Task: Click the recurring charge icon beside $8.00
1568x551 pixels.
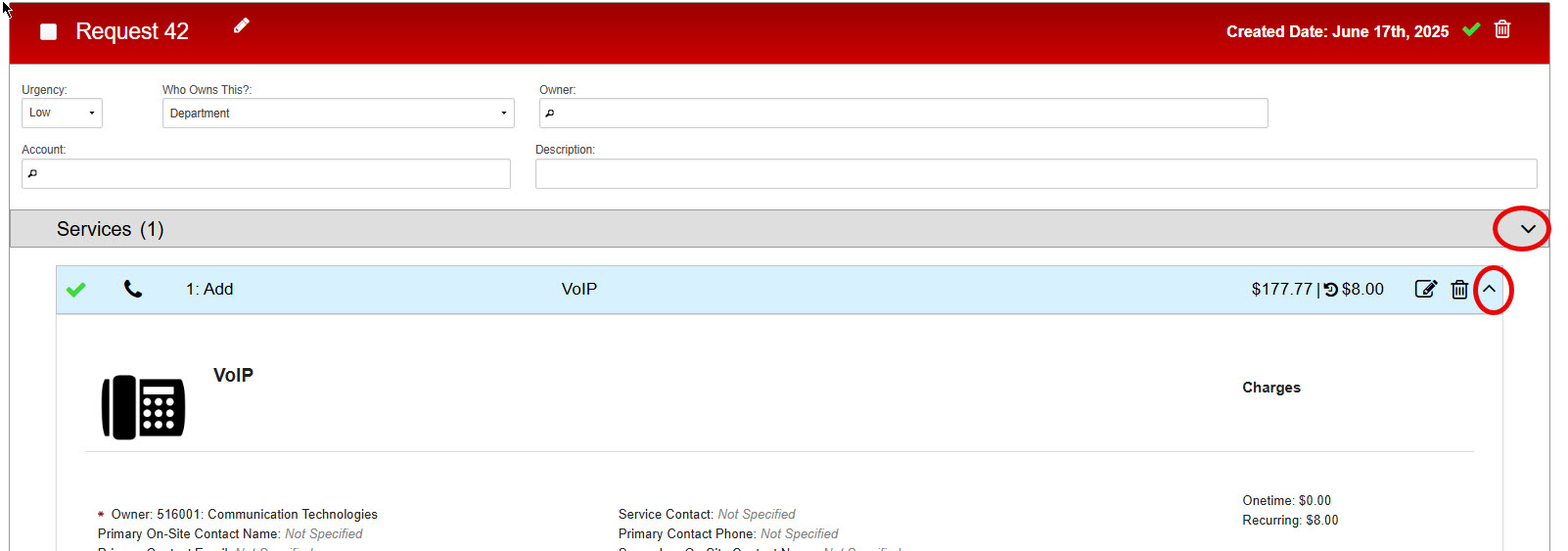Action: click(x=1331, y=290)
